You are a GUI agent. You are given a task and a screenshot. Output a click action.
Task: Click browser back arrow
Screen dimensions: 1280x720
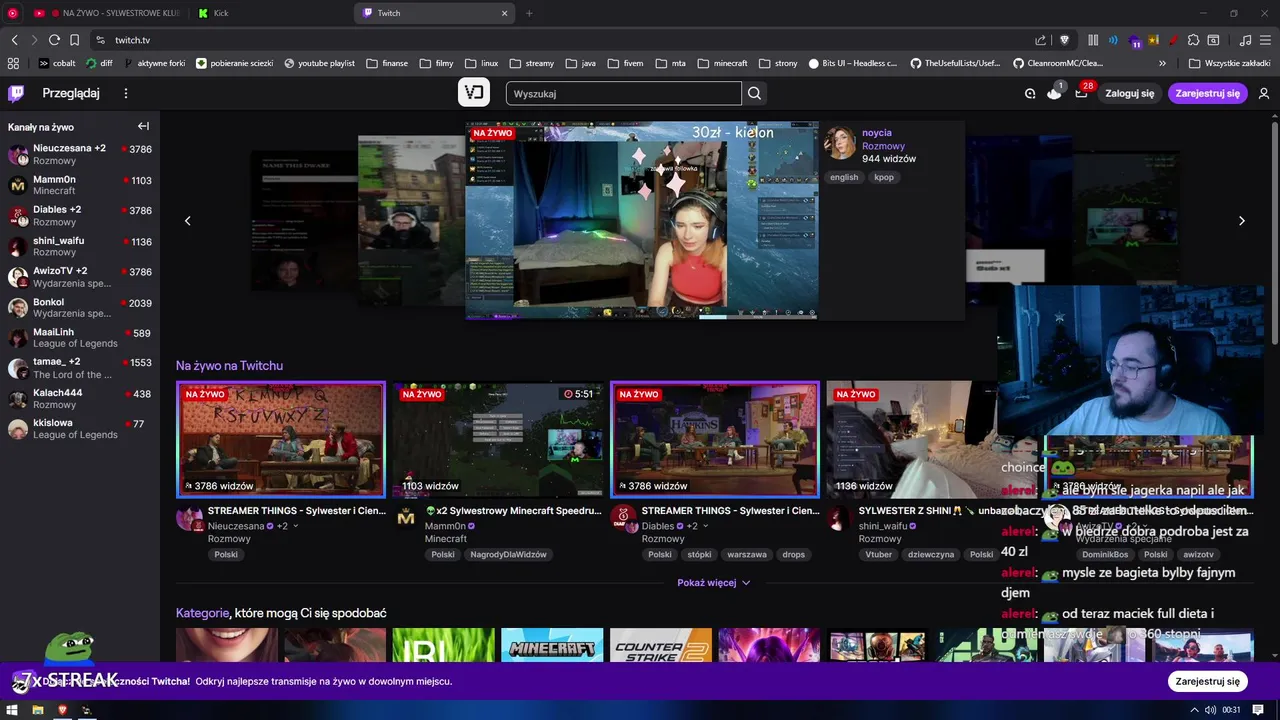[x=14, y=40]
